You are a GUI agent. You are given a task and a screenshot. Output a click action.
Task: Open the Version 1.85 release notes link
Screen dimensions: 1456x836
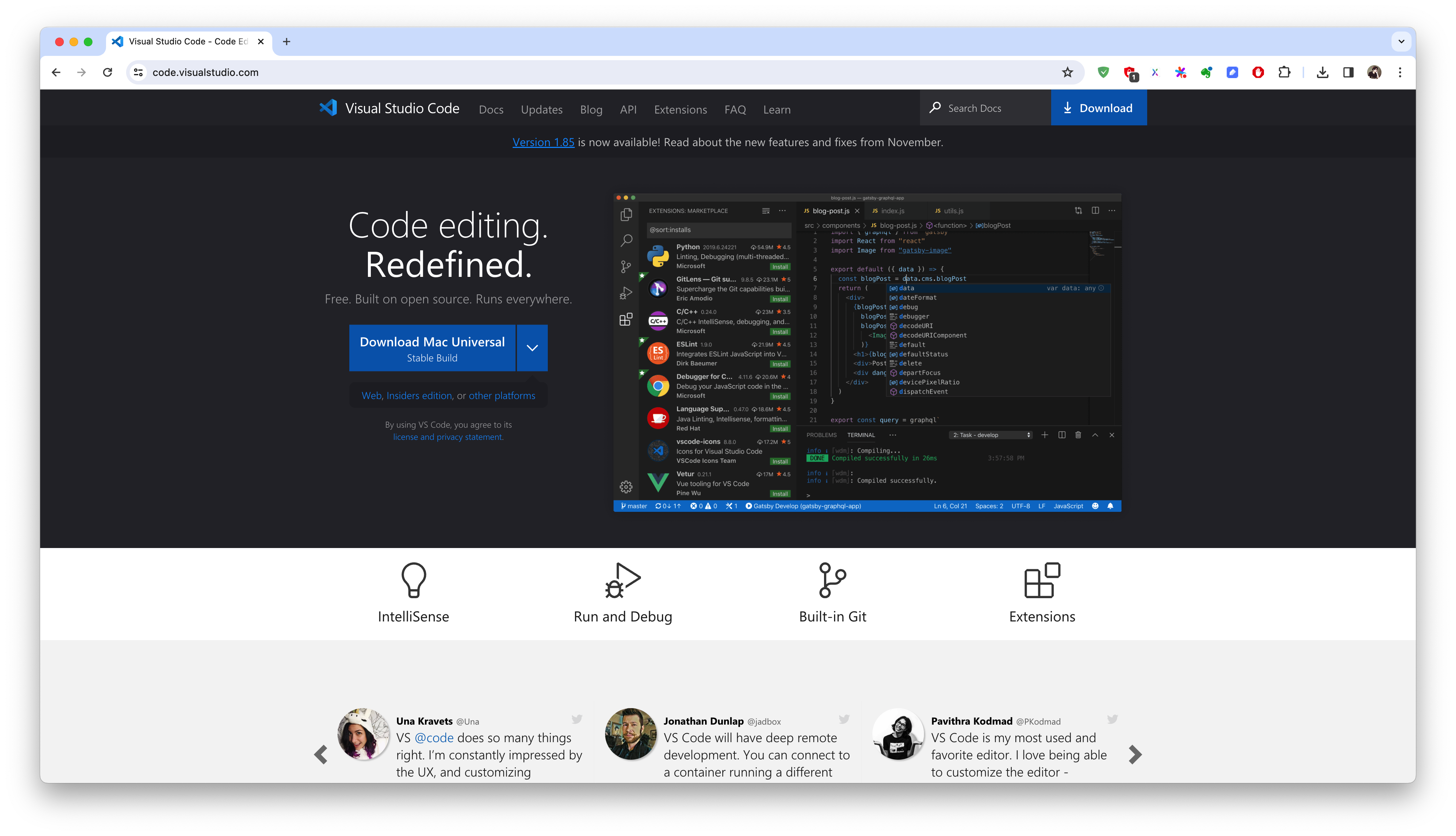click(x=543, y=142)
